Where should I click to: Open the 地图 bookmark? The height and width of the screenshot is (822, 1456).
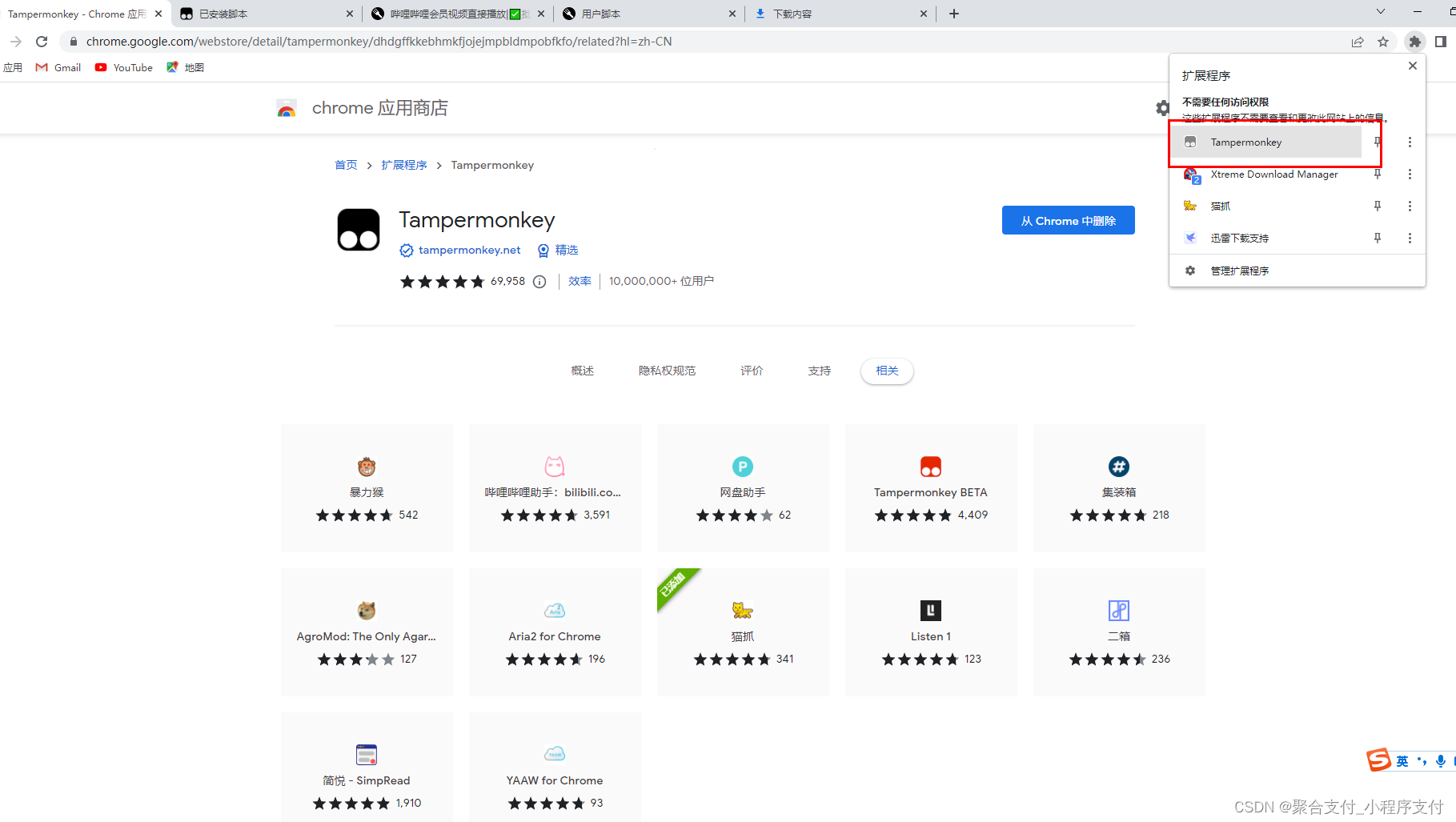click(185, 67)
